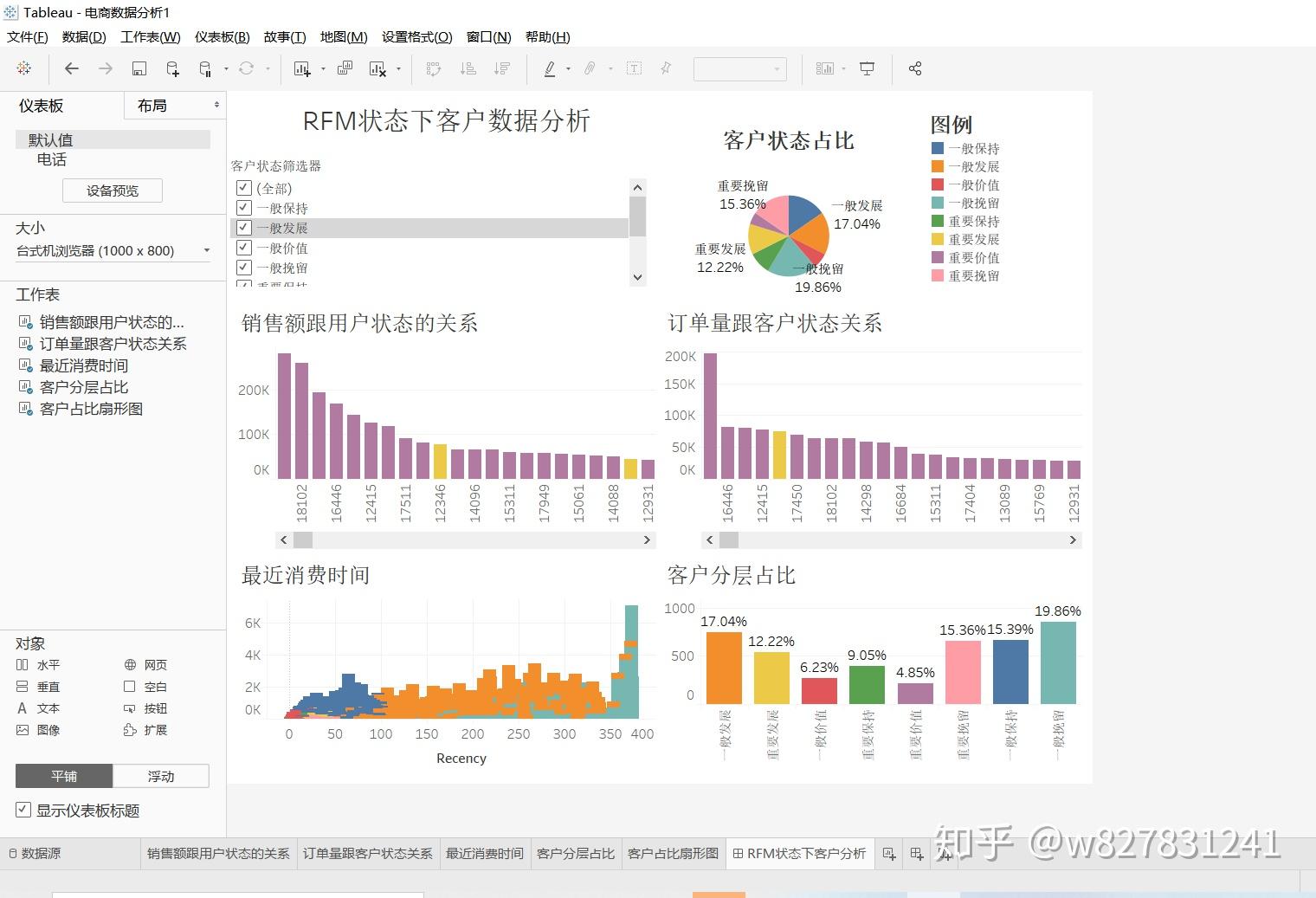Click the New worksheet chart icon
The height and width of the screenshot is (898, 1316).
coord(302,68)
